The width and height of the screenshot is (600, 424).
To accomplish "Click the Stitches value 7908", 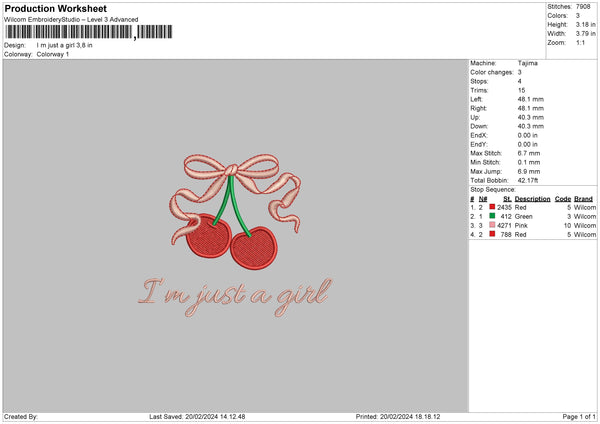I will click(583, 7).
